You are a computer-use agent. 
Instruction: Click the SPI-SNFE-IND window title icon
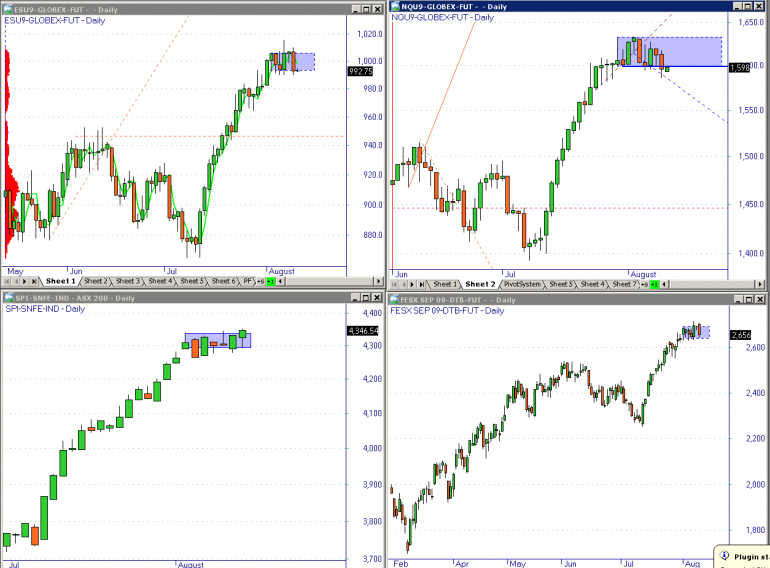[x=9, y=298]
